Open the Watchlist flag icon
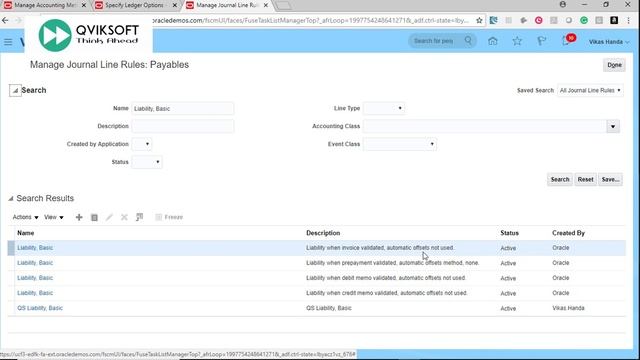 [x=542, y=41]
